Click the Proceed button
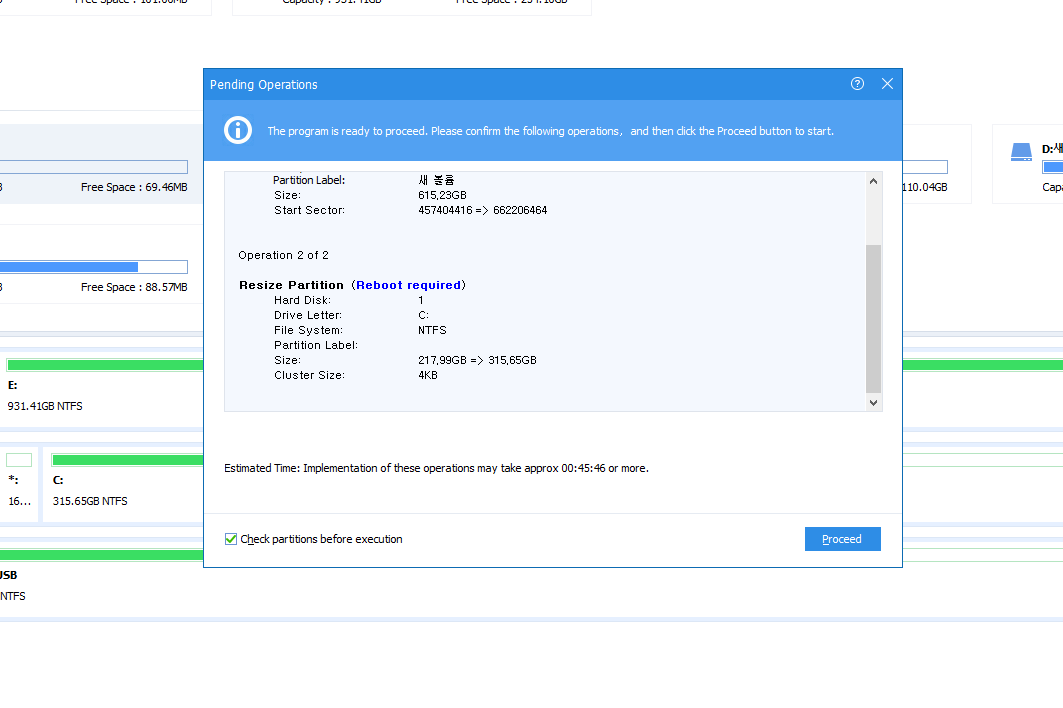1063x708 pixels. [x=843, y=539]
